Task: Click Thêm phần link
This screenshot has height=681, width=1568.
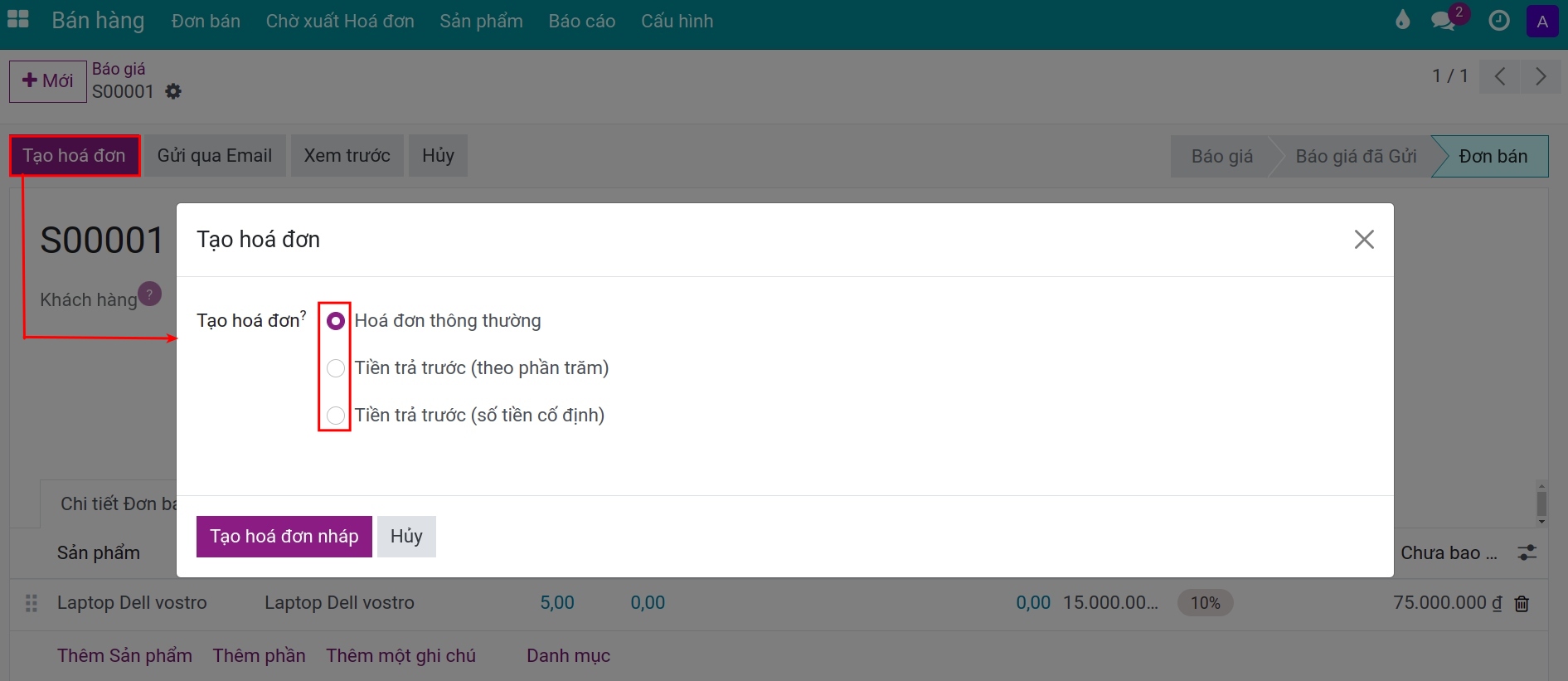Action: [x=259, y=656]
